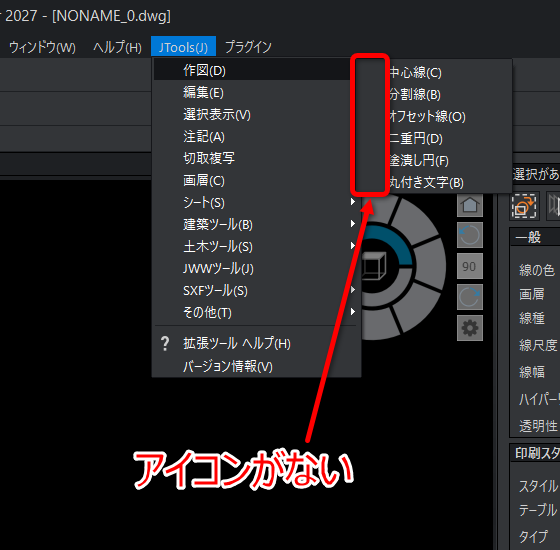Image resolution: width=560 pixels, height=550 pixels.
Task: Click the cube in the navigation wheel center
Action: (x=374, y=266)
